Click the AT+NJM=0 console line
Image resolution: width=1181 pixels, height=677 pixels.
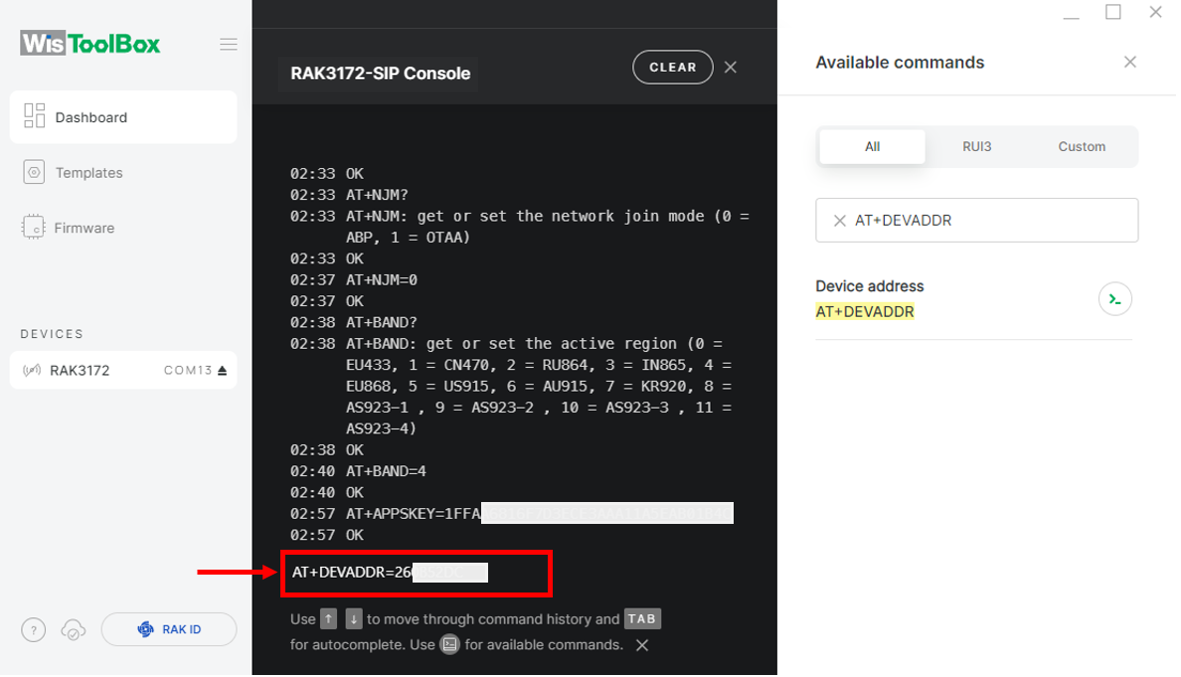point(381,280)
